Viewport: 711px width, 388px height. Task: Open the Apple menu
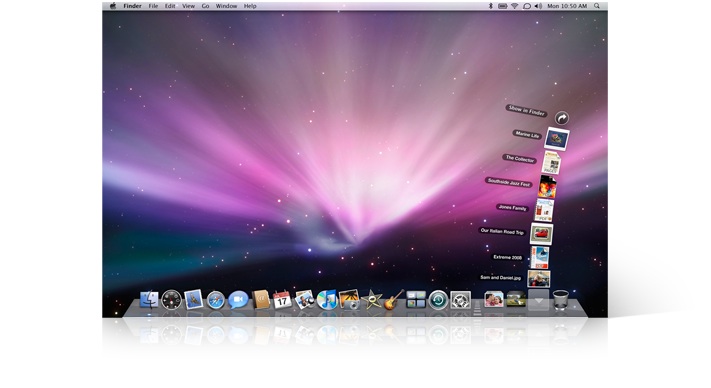pos(113,6)
